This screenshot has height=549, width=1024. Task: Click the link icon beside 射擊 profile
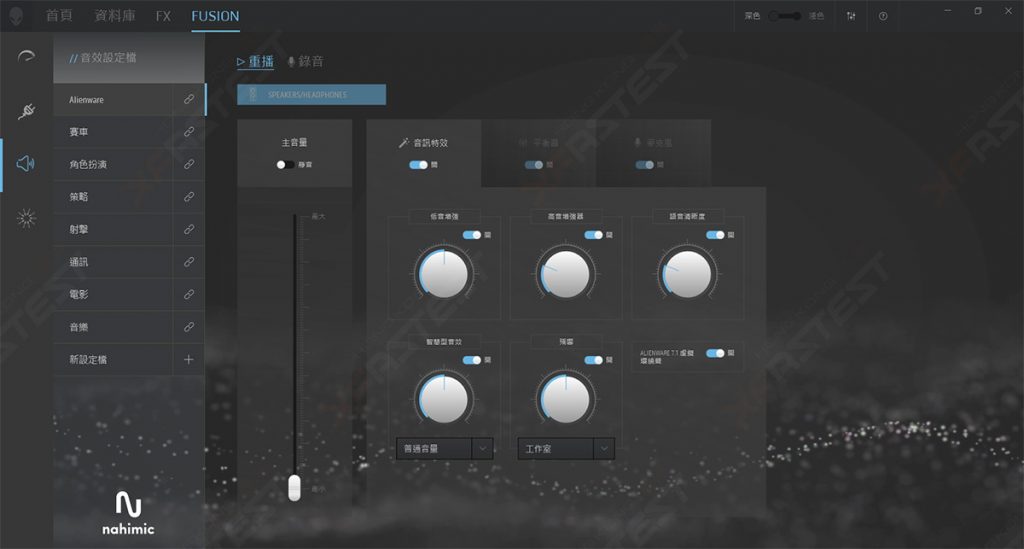(189, 229)
